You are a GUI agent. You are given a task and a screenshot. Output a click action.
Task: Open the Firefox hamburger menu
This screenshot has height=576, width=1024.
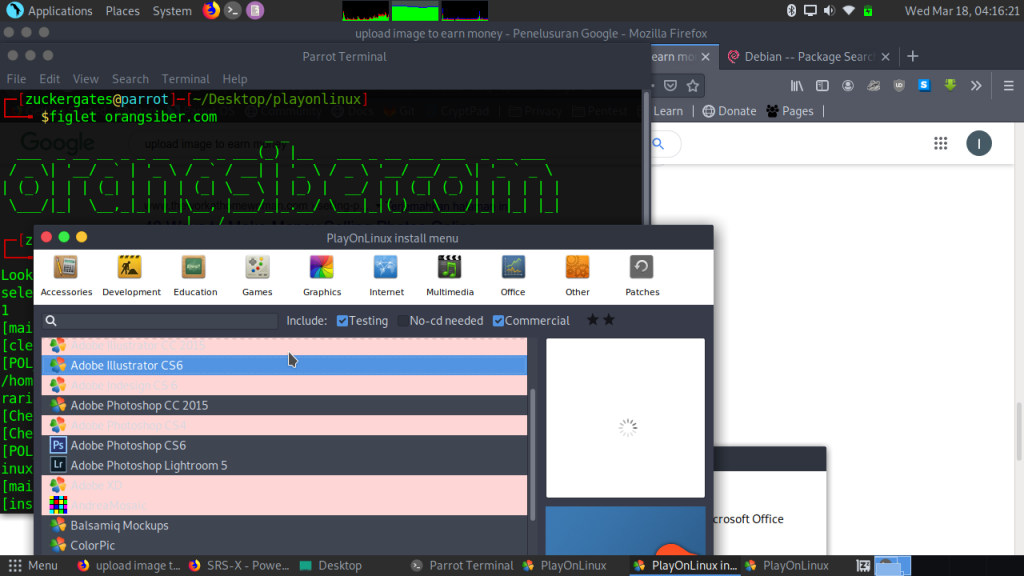[x=1008, y=86]
